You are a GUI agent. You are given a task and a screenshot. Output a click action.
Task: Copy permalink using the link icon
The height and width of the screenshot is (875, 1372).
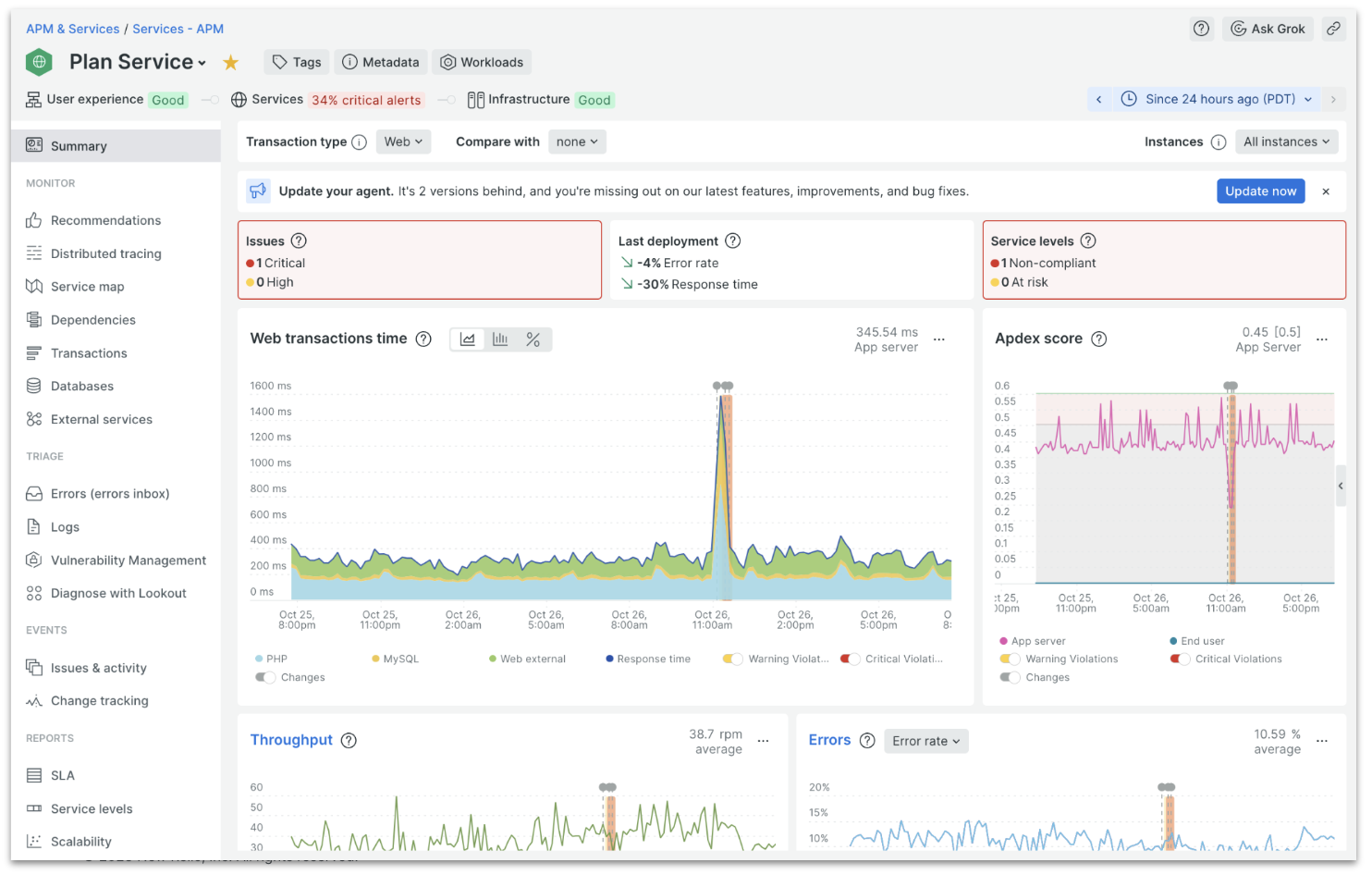pyautogui.click(x=1333, y=29)
